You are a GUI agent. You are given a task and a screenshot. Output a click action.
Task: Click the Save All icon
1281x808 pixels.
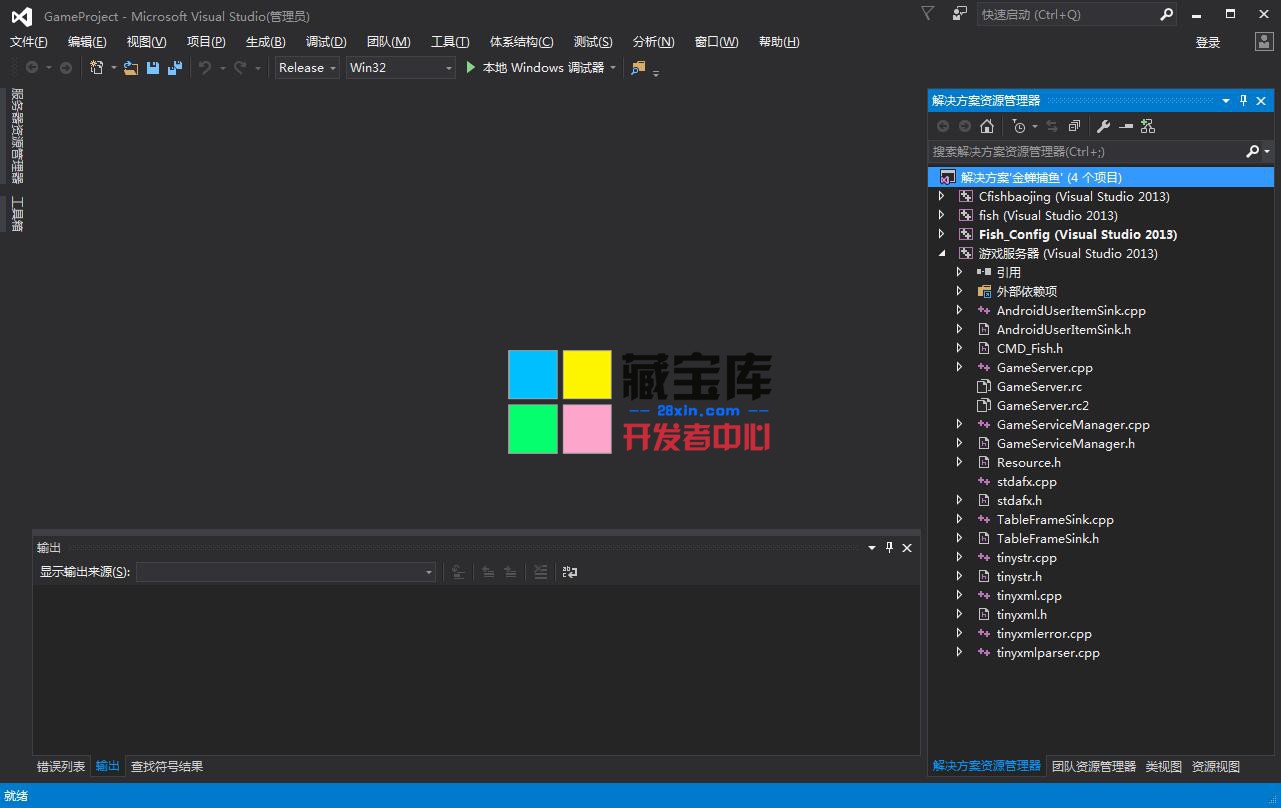point(175,68)
